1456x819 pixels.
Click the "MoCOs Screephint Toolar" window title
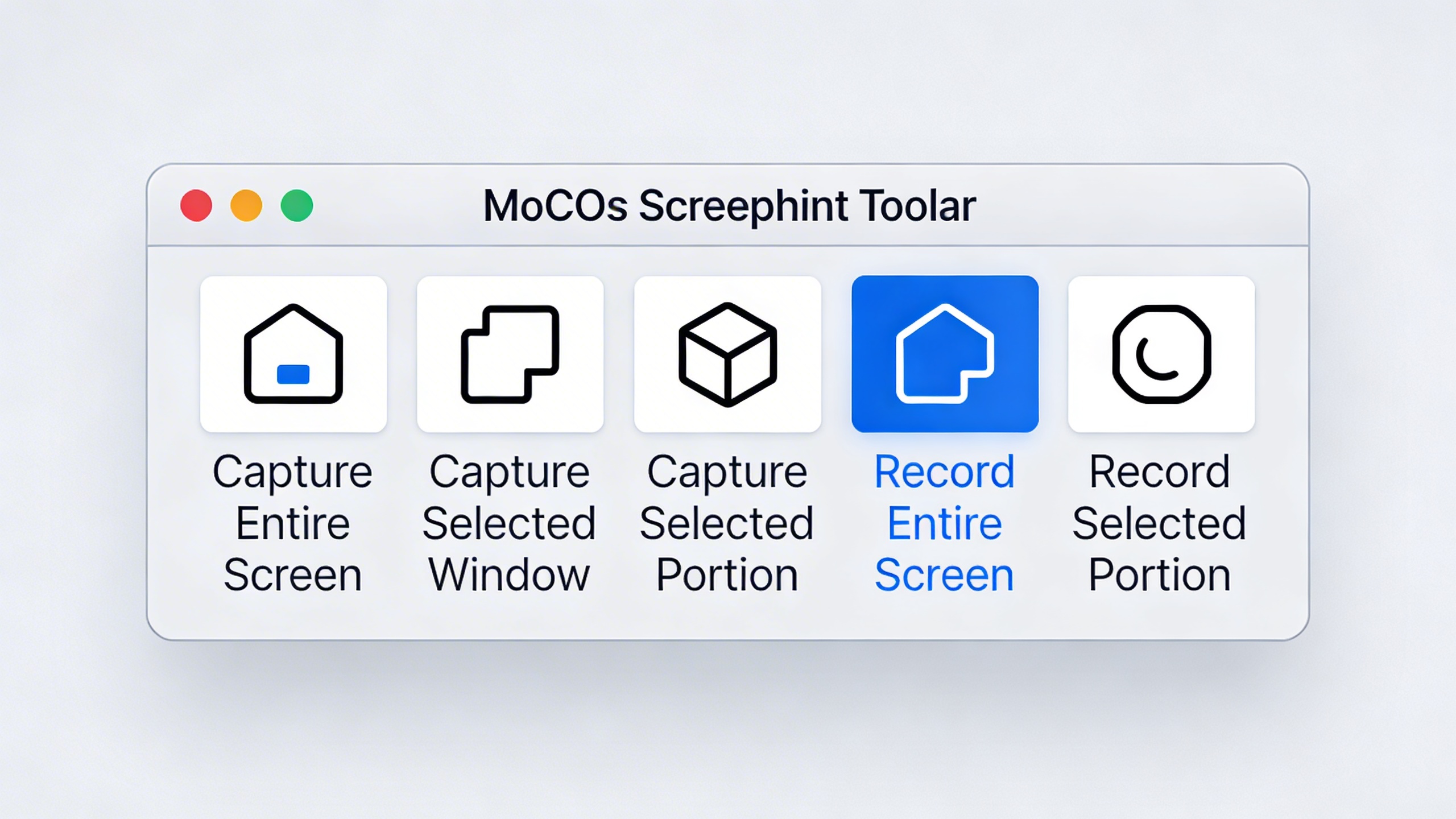tap(729, 206)
